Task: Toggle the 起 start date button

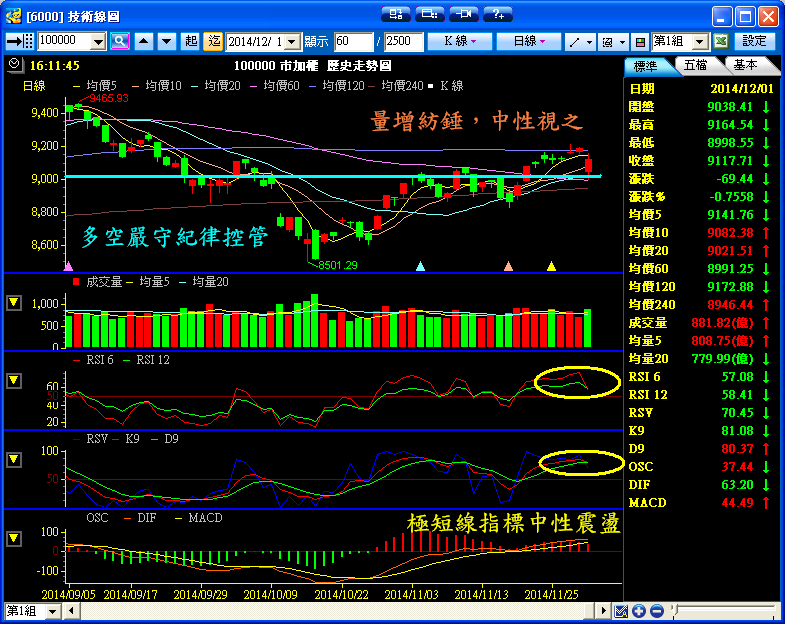Action: coord(192,41)
